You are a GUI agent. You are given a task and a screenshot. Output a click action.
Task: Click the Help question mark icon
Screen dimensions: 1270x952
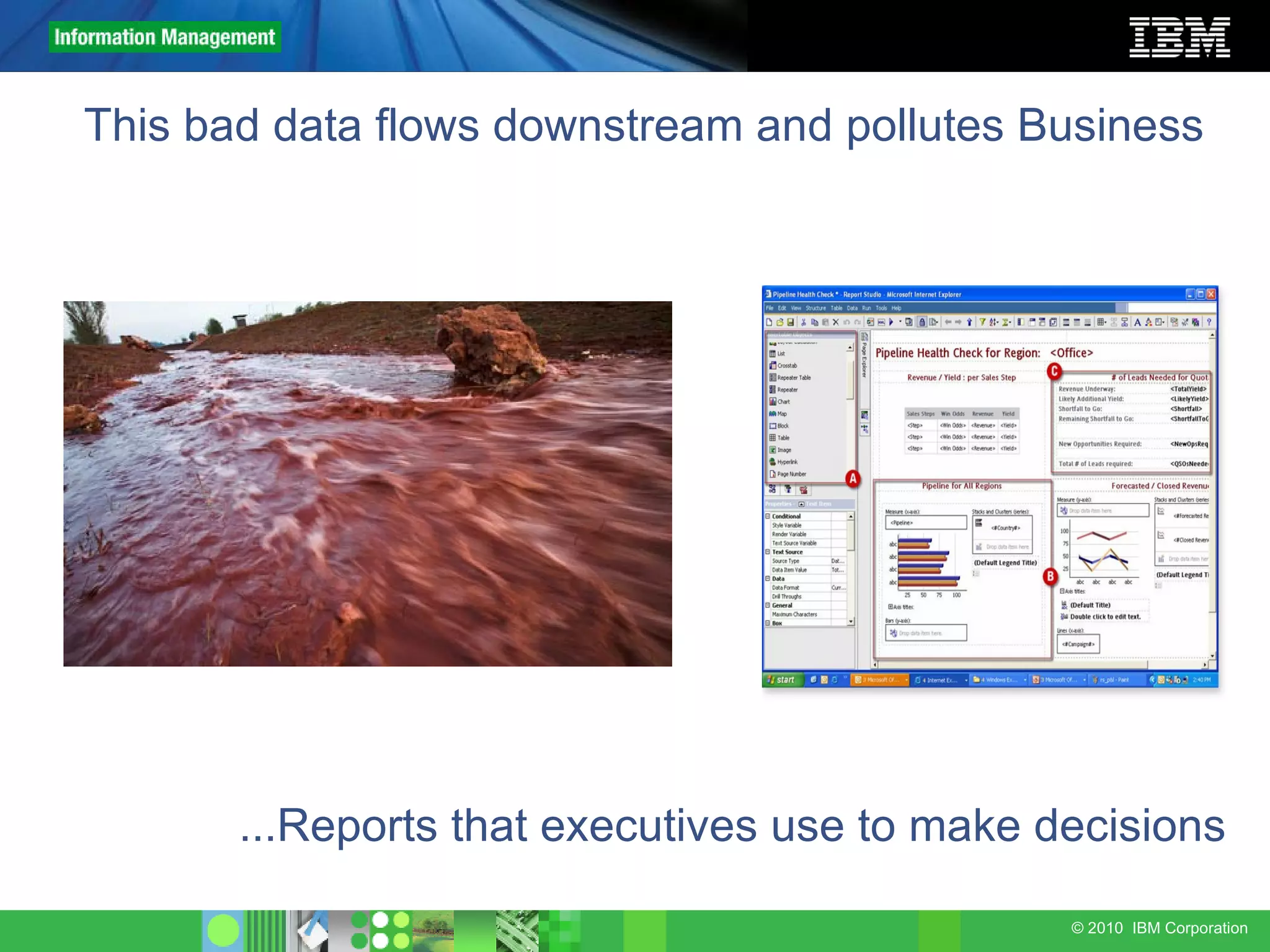click(1209, 322)
